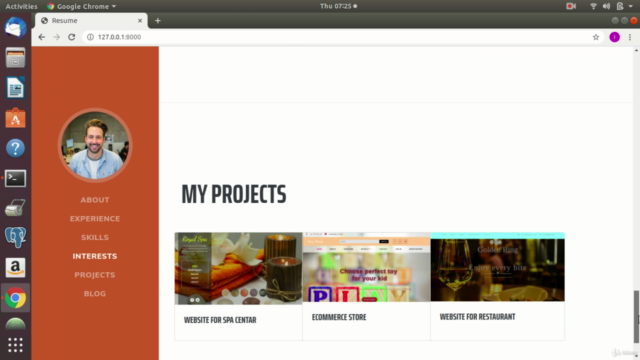Open a new tab with plus button

158,21
